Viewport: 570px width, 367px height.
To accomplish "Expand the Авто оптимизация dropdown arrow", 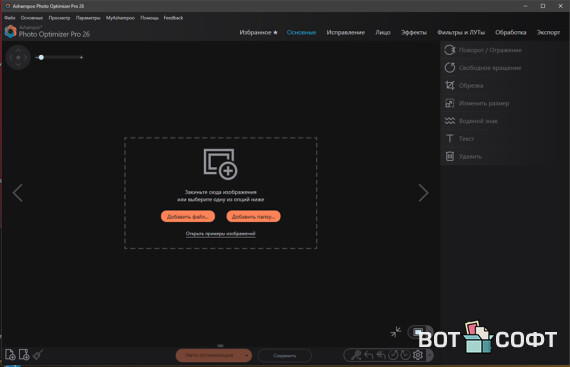I will point(246,355).
